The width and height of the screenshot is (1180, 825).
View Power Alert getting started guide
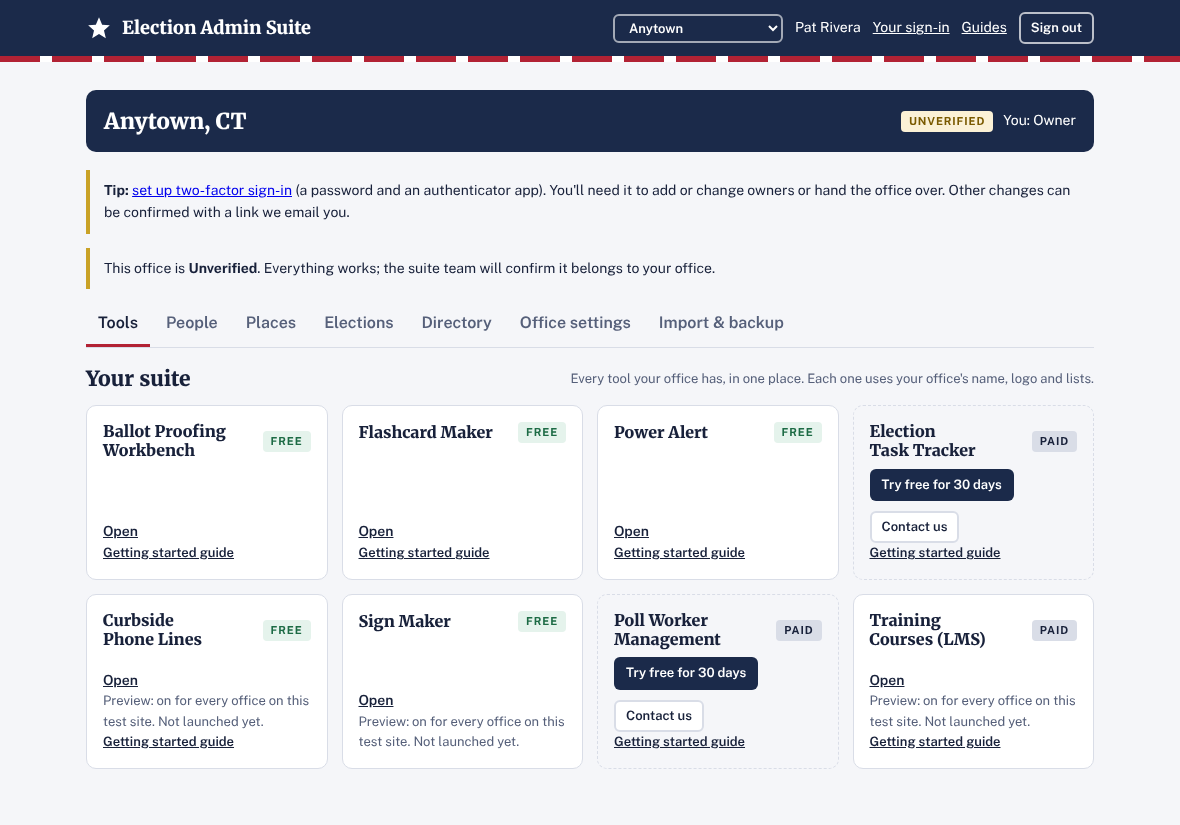click(x=680, y=553)
